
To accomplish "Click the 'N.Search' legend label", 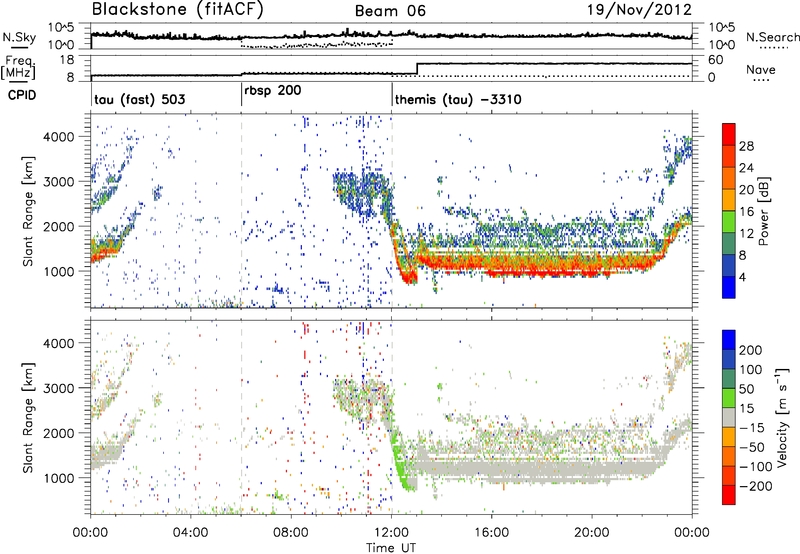I will (x=773, y=37).
